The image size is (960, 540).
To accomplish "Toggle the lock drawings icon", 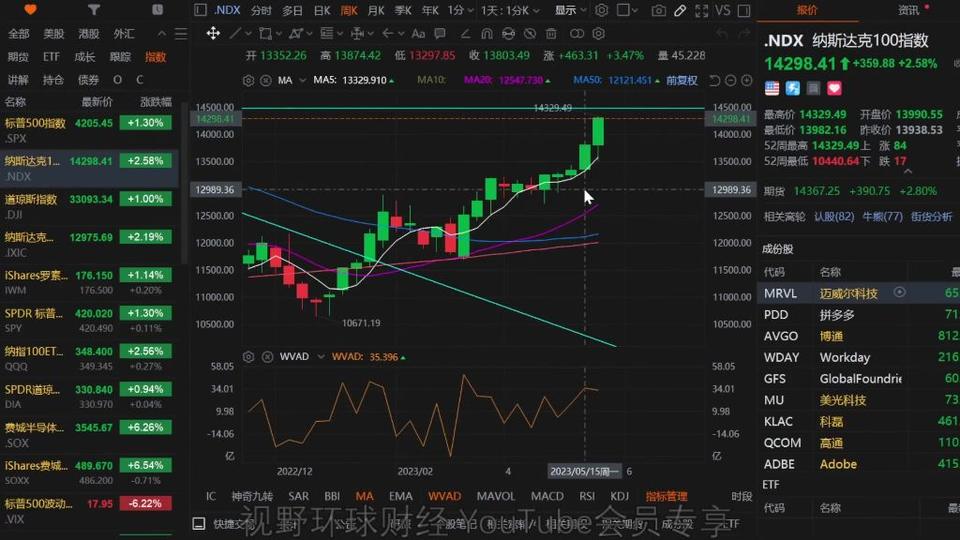I will (508, 34).
